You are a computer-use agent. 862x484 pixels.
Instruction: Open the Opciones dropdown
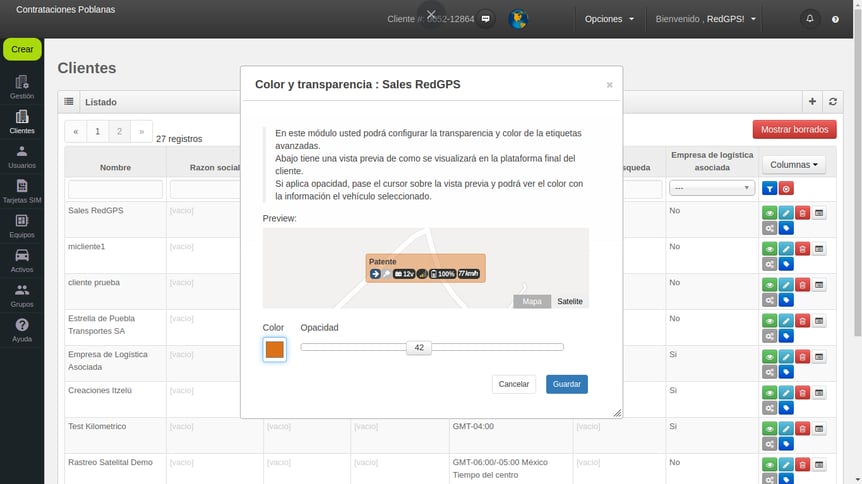(609, 19)
